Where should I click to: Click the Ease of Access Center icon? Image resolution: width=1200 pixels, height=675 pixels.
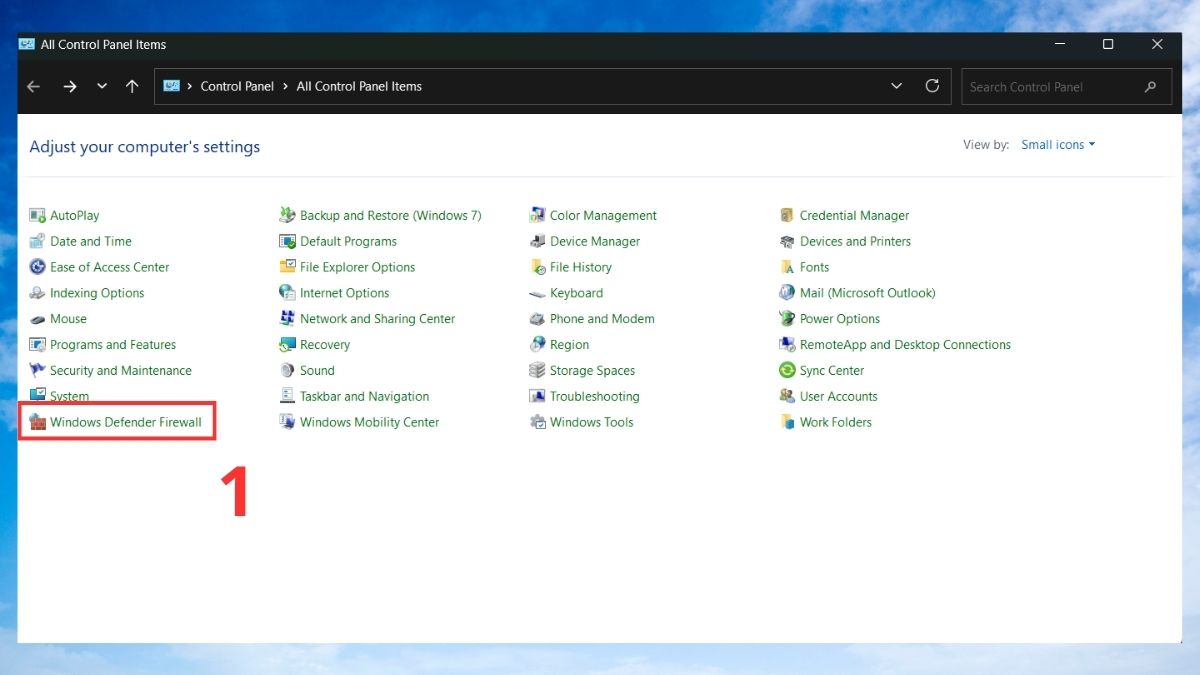point(38,267)
